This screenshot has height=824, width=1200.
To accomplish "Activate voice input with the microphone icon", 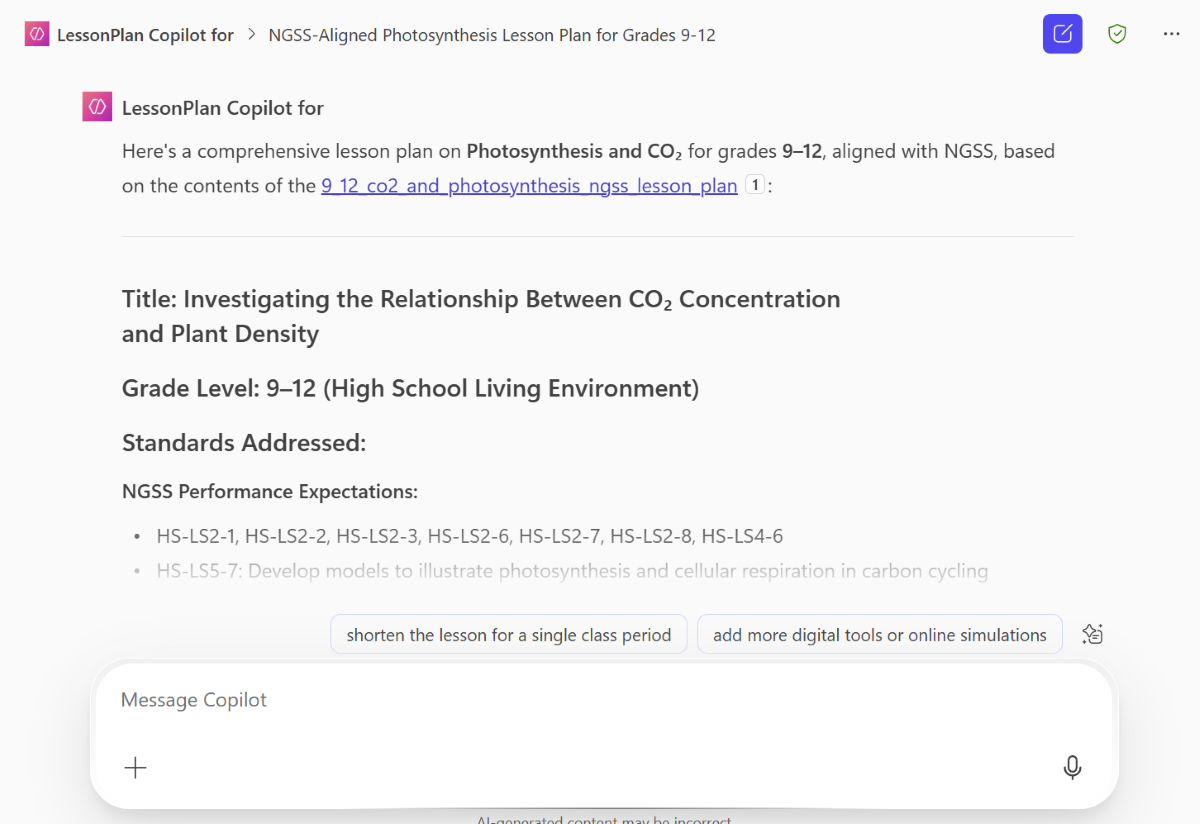I will [x=1072, y=767].
